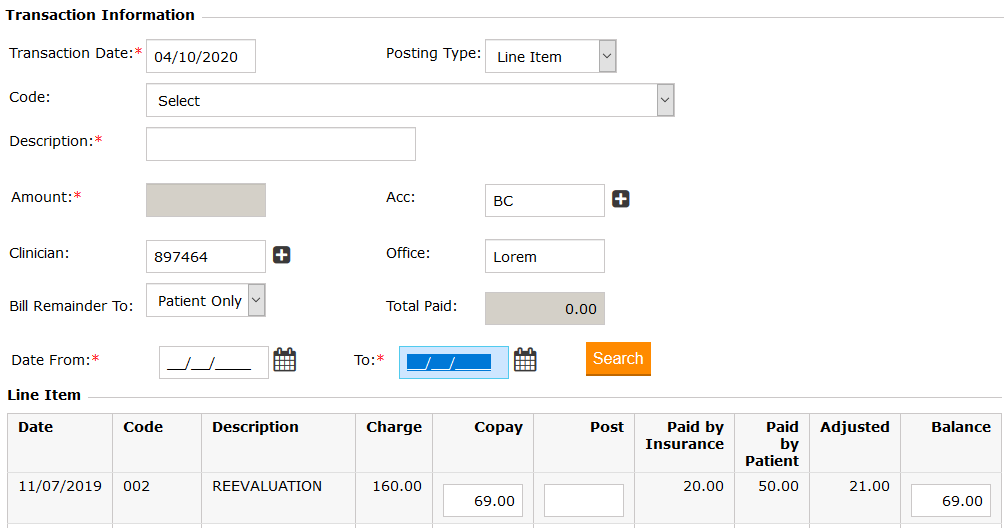Click the empty Post input box
Viewport: 1008px width, 528px height.
[583, 500]
